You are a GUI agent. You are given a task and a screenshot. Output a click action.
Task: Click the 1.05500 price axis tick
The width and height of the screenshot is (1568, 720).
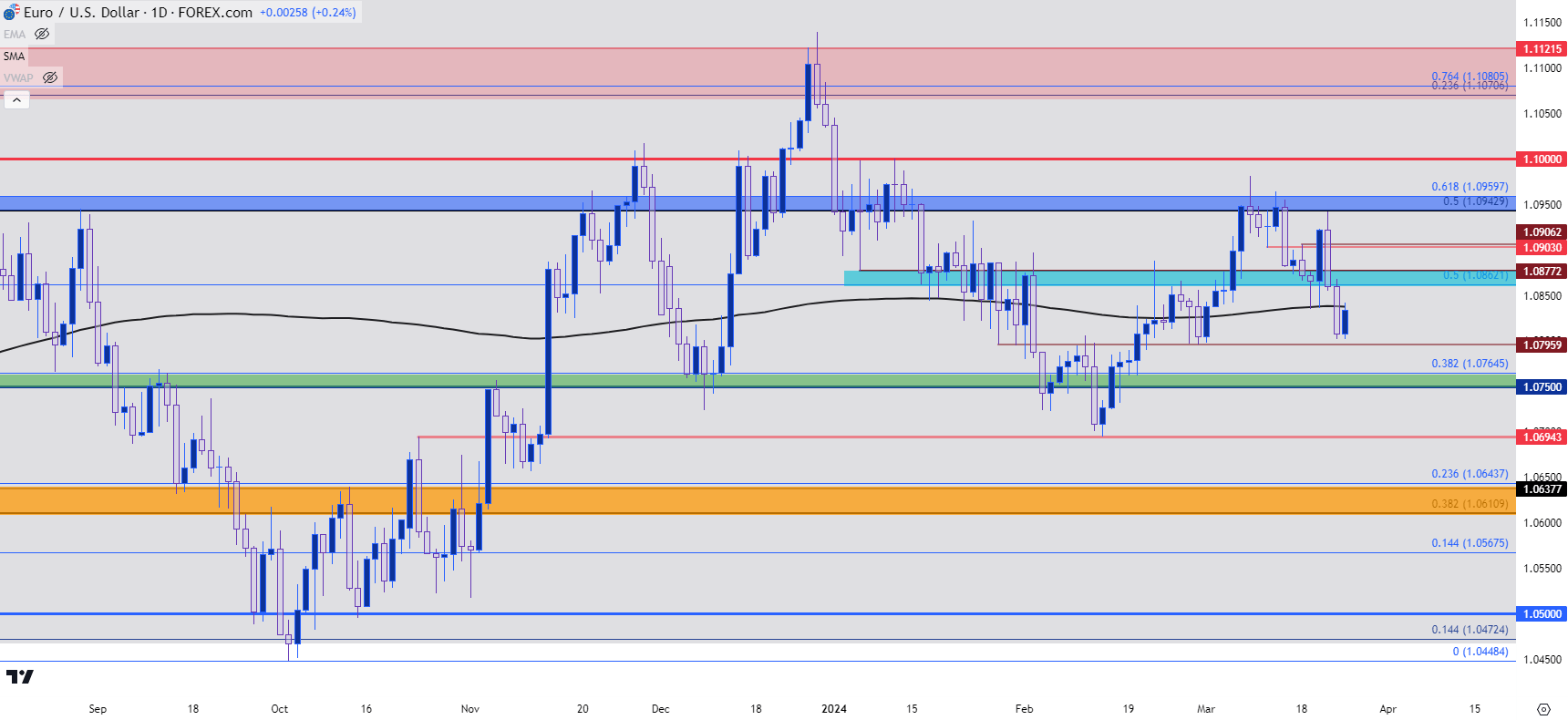(1542, 569)
